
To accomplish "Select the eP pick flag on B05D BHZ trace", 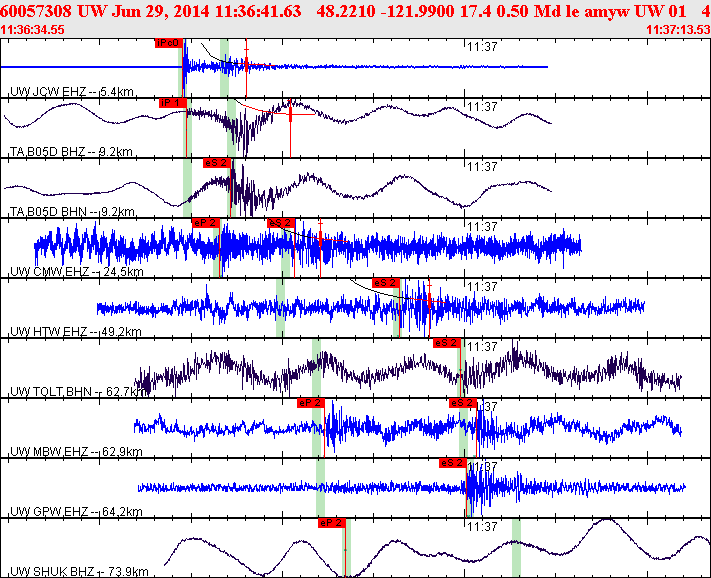I will (172, 102).
